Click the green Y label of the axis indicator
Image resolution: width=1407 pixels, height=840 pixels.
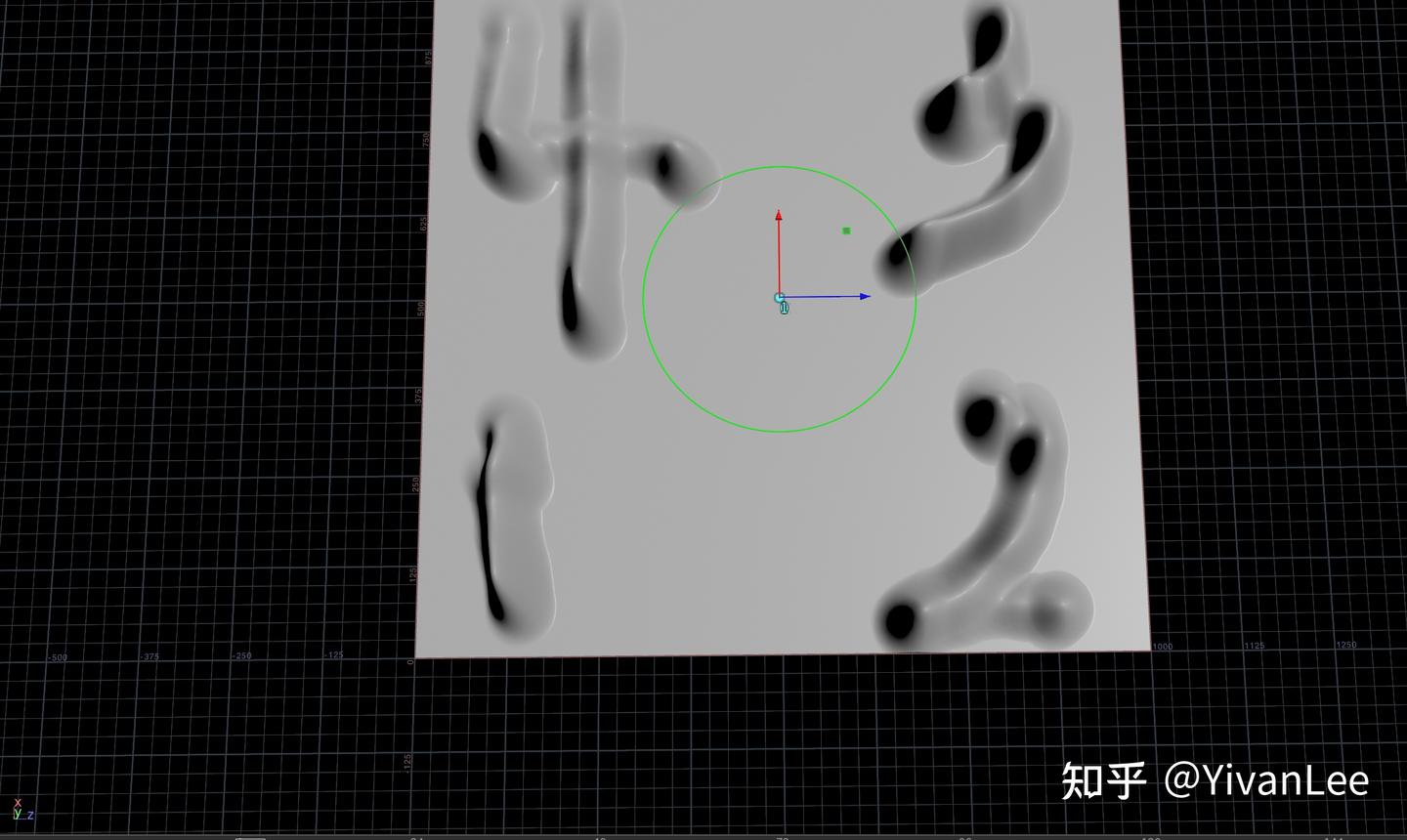pos(18,814)
